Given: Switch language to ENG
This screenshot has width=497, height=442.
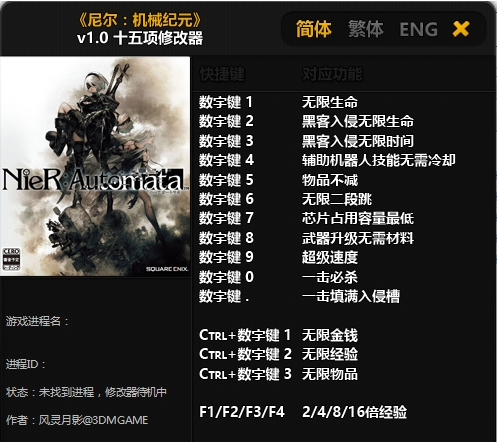Looking at the screenshot, I should pyautogui.click(x=419, y=29).
